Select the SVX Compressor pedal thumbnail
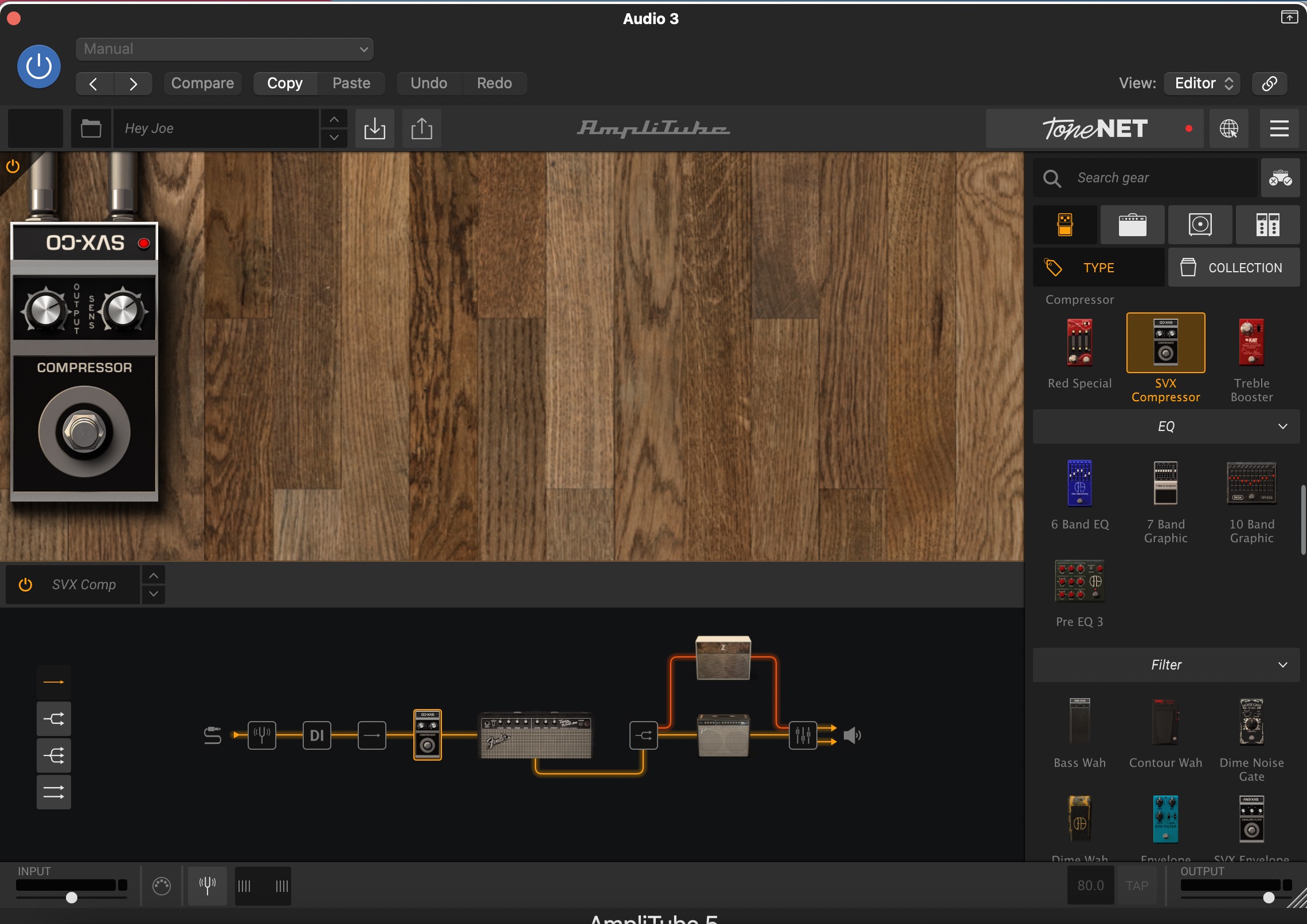 [1165, 343]
